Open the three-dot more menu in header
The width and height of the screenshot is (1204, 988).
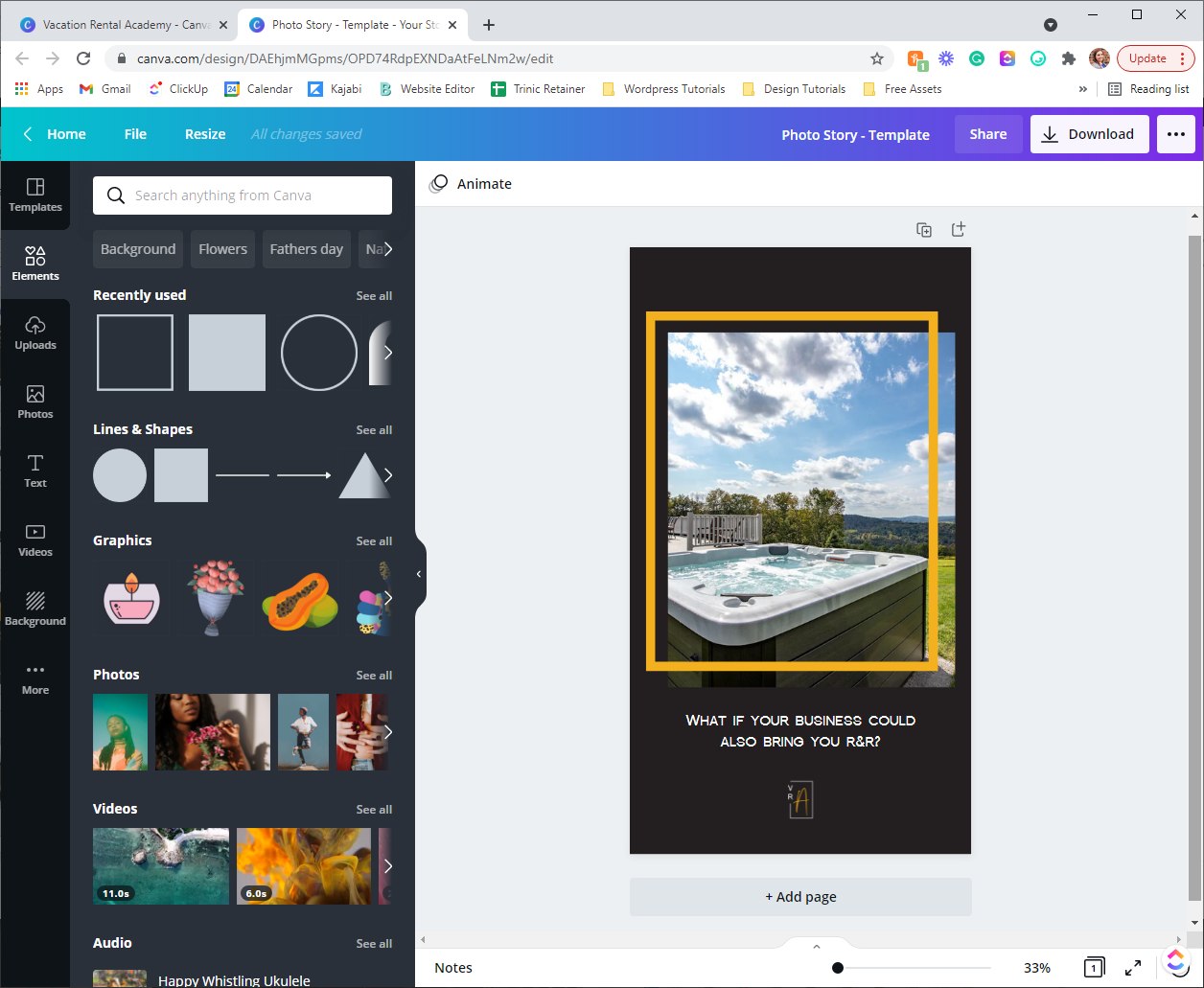click(x=1176, y=134)
